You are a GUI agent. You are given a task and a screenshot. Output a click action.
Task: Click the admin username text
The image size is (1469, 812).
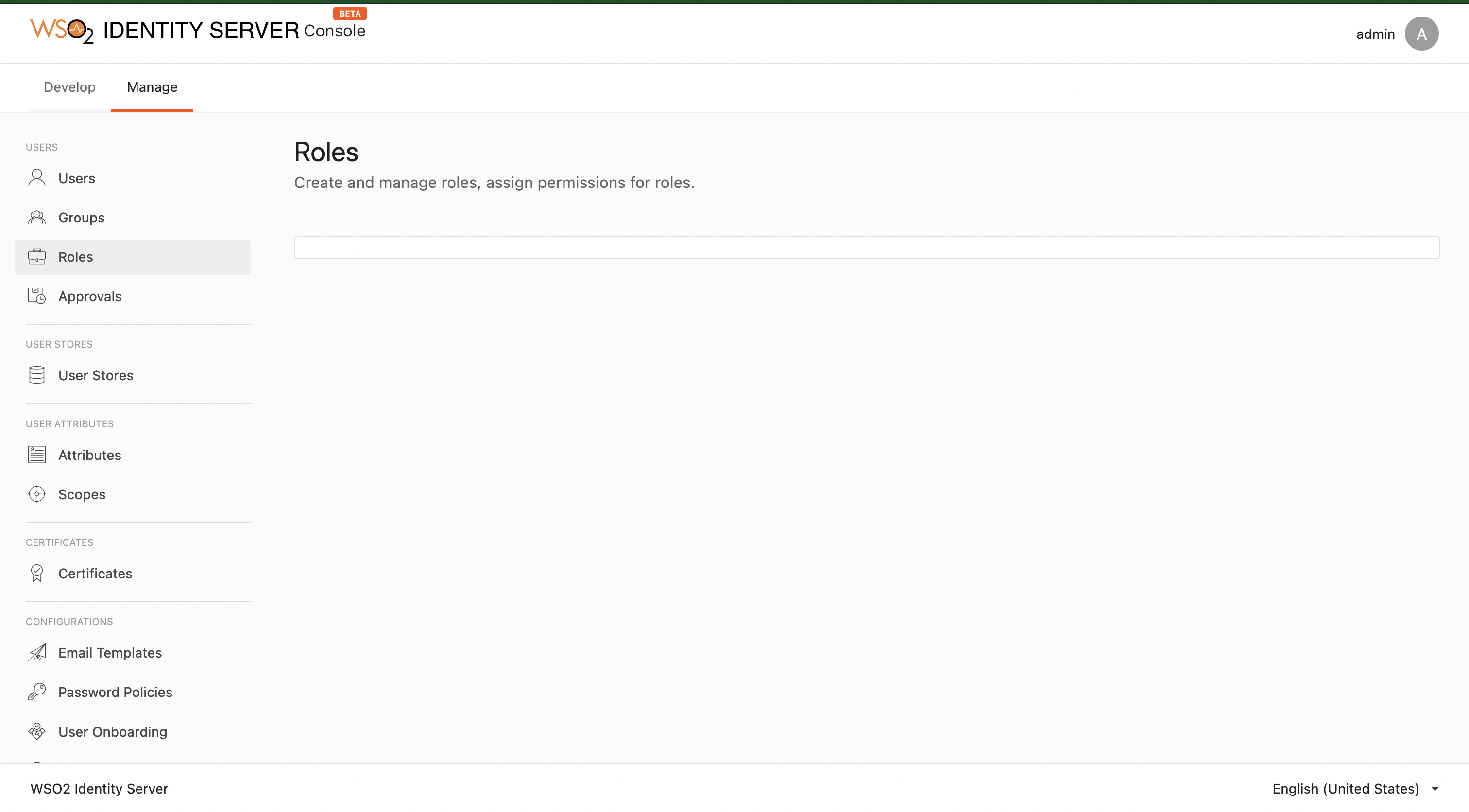[1375, 33]
